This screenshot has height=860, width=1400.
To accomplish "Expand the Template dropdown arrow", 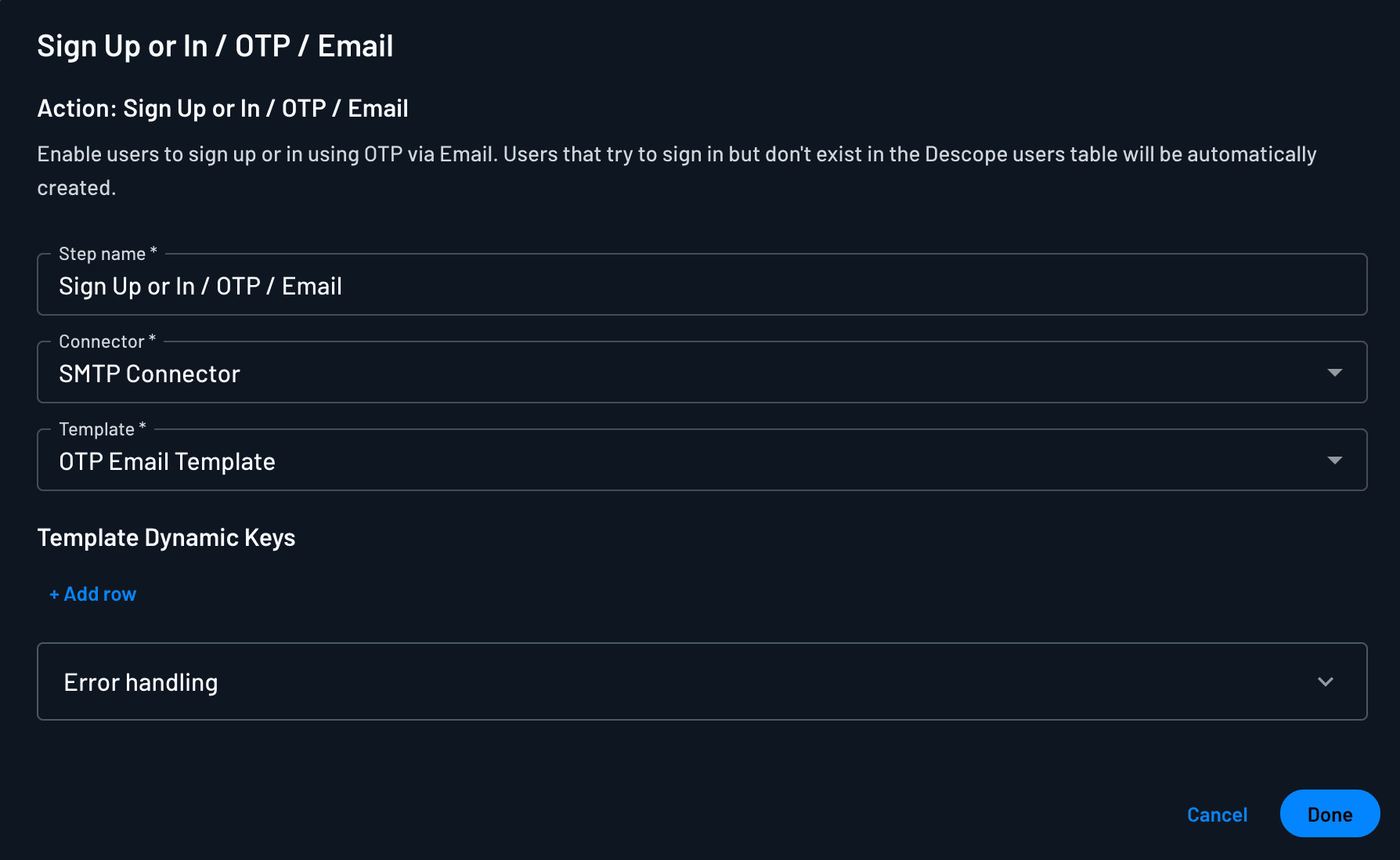I will [x=1335, y=460].
